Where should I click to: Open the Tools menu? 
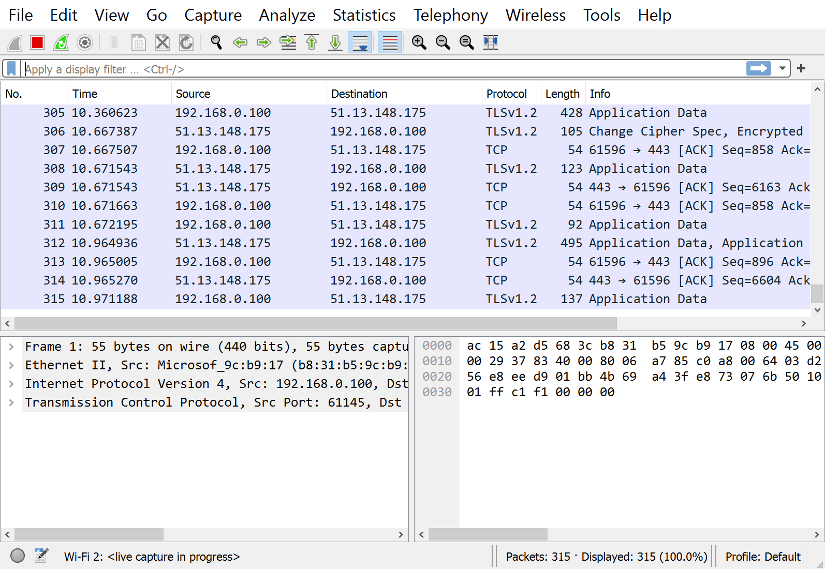602,15
